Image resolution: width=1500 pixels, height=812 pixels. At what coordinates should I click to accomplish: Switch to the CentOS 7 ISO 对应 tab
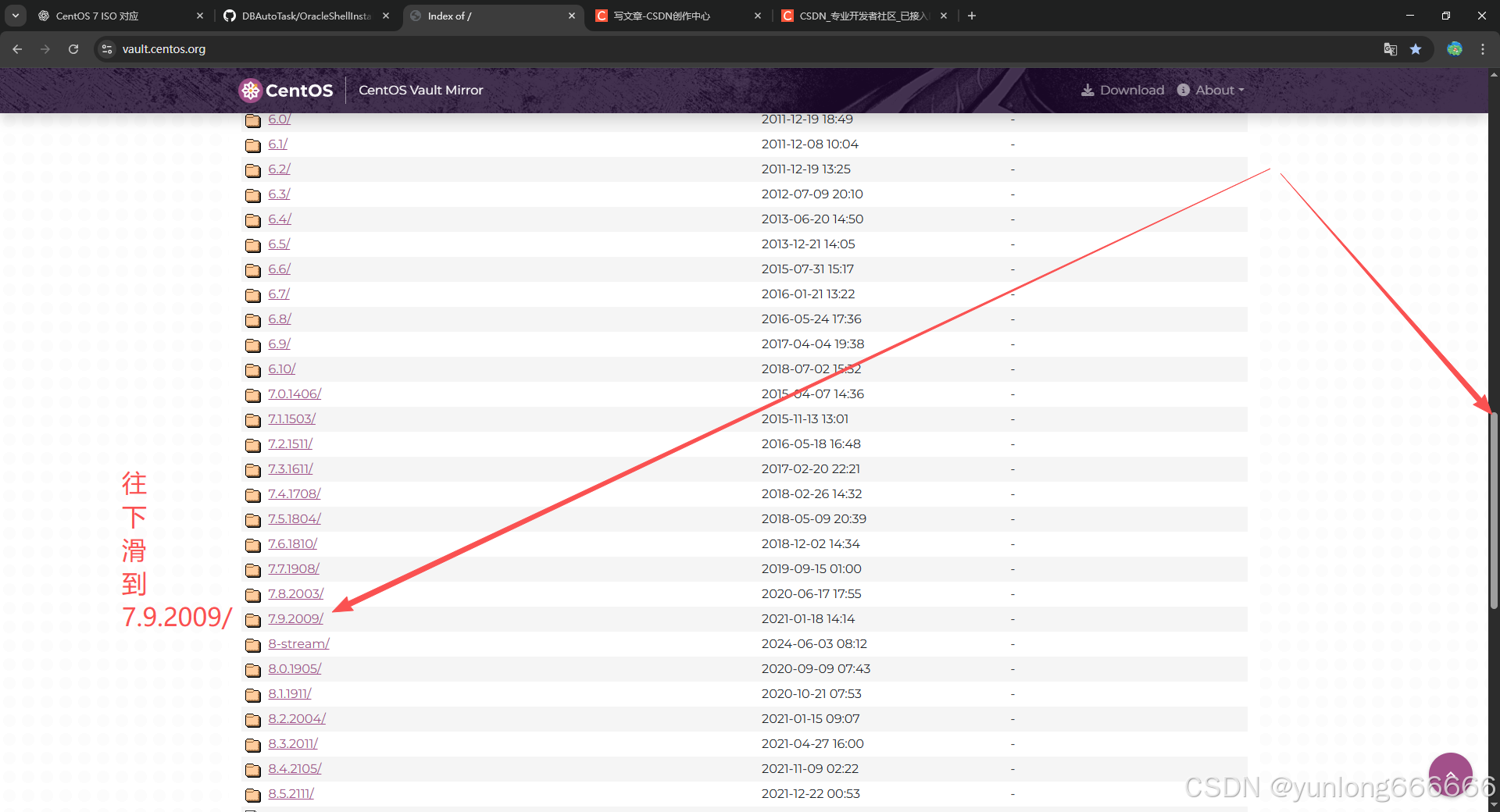[x=102, y=16]
